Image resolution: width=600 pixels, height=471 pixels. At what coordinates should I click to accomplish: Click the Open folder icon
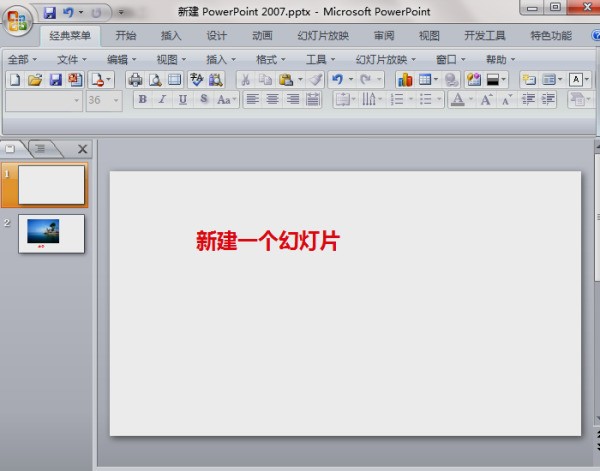[x=34, y=79]
